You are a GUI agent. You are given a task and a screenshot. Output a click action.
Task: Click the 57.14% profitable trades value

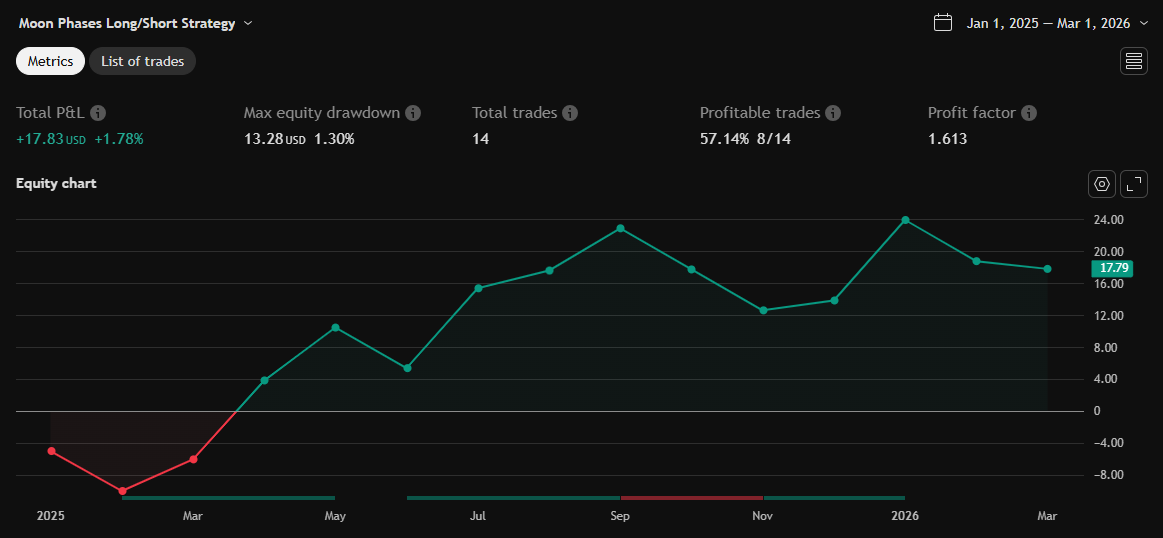724,139
